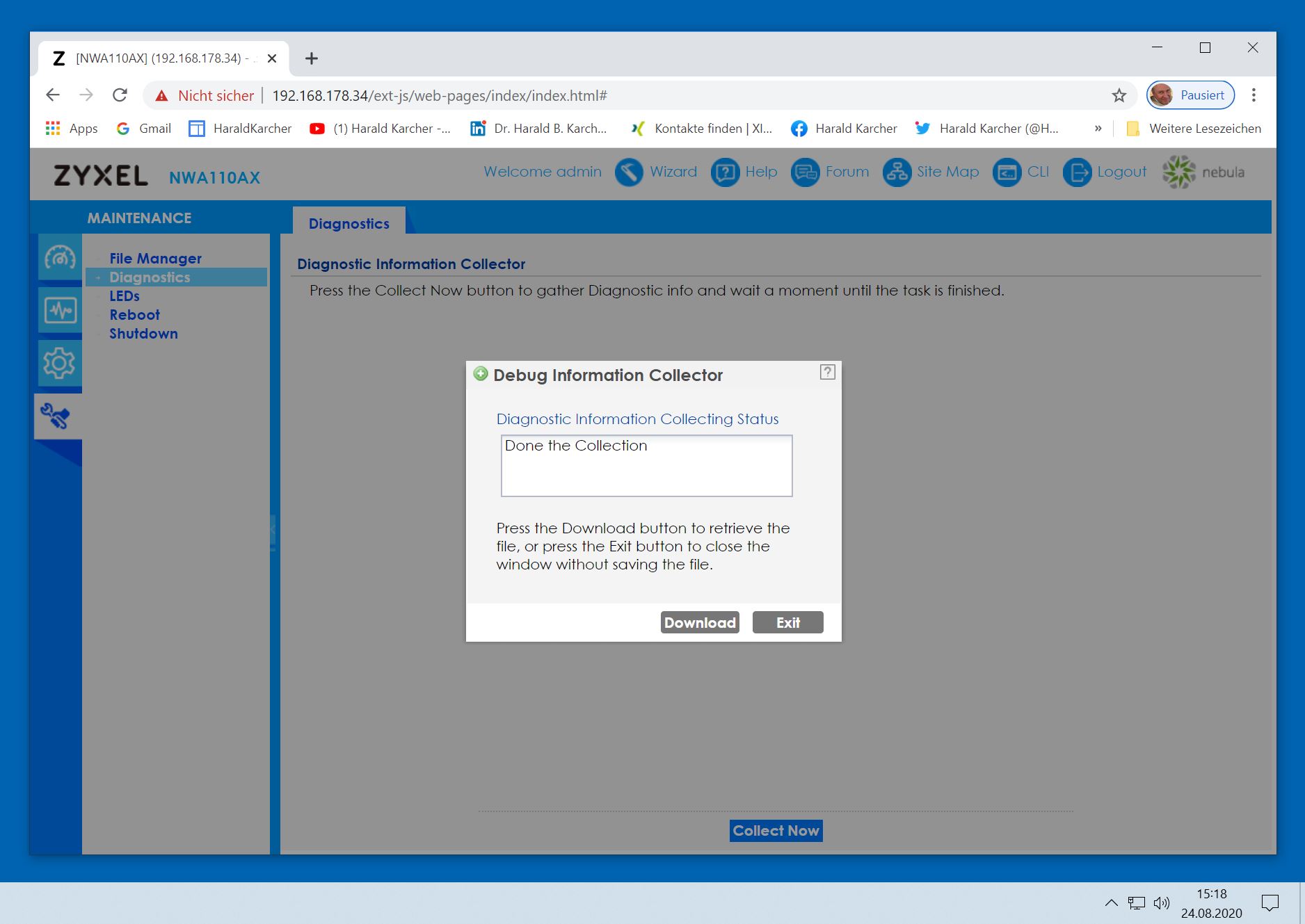
Task: Open the HaraldKarcher bookmark
Action: [240, 129]
